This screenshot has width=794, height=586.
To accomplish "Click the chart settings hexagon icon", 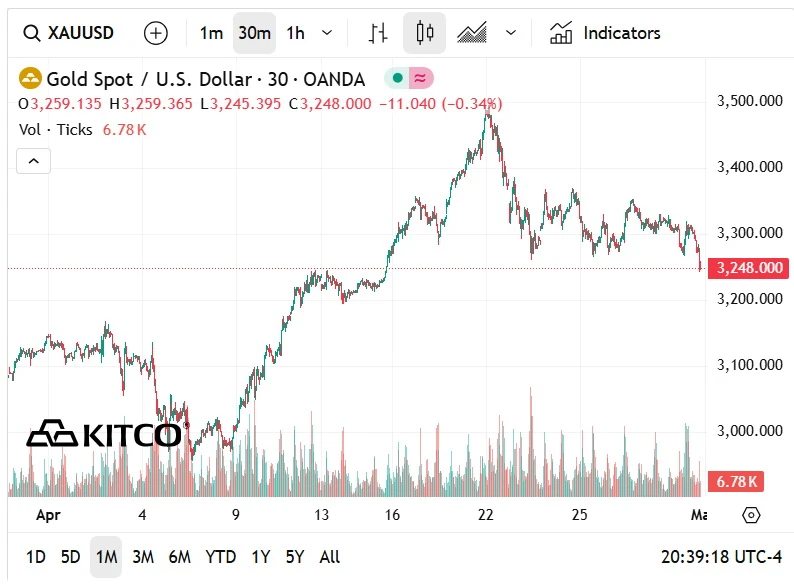I will click(x=752, y=515).
